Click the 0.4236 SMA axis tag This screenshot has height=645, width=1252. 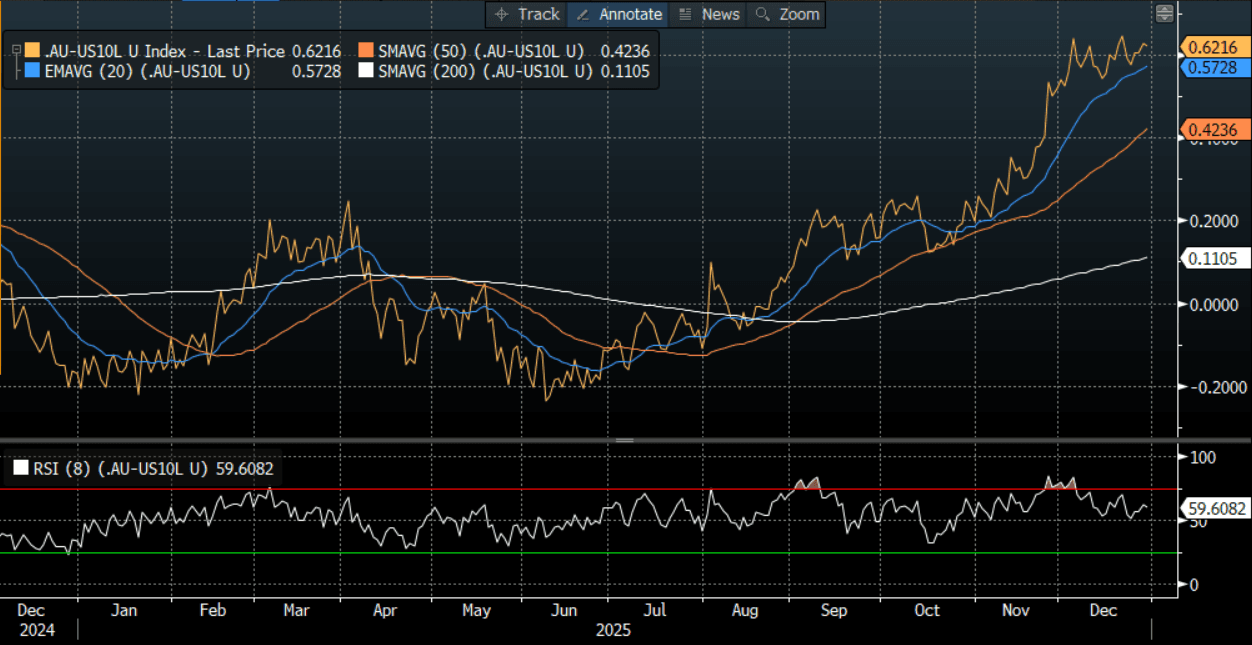pyautogui.click(x=1214, y=129)
